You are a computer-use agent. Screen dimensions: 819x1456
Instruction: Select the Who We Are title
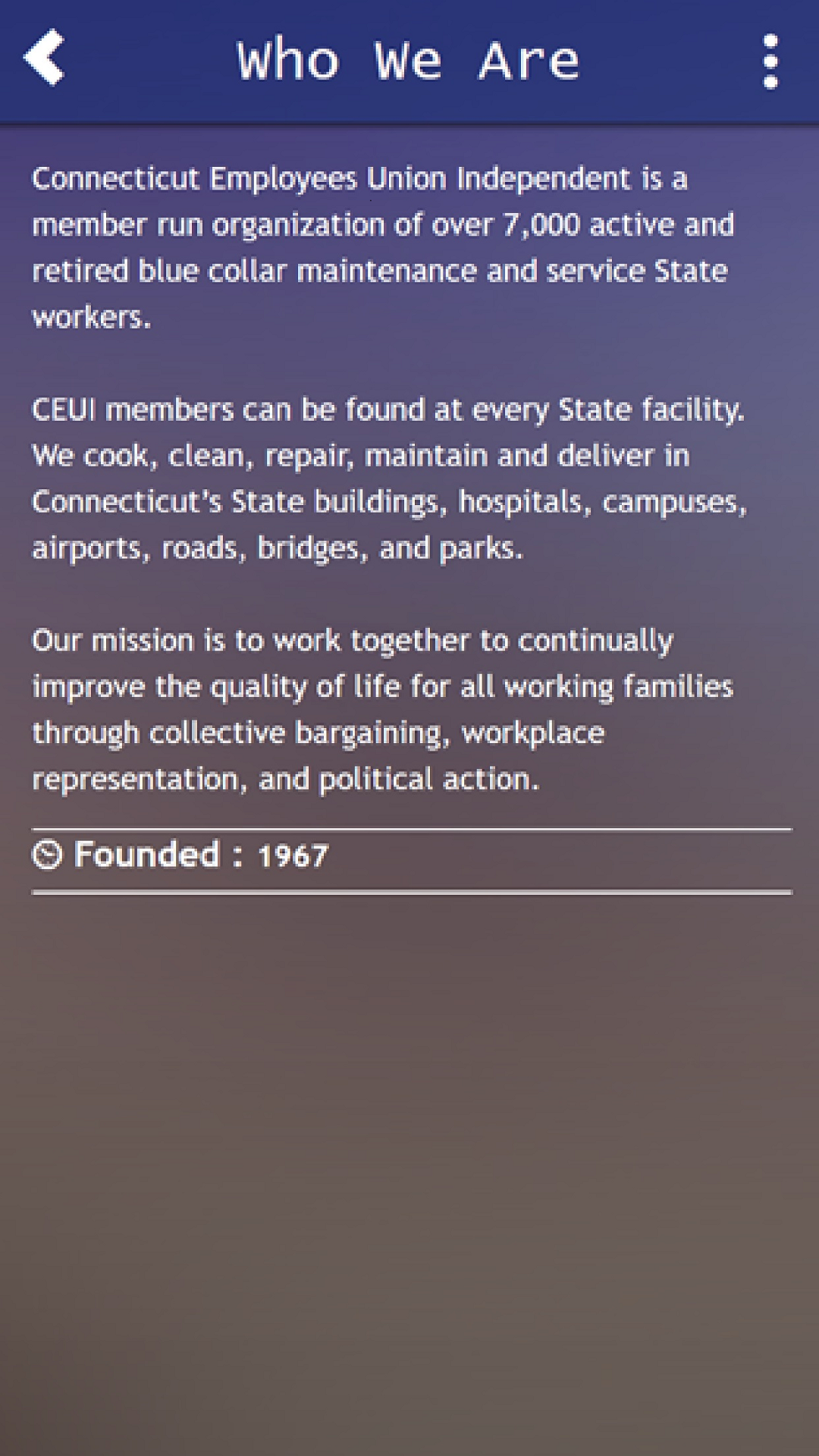(x=409, y=61)
